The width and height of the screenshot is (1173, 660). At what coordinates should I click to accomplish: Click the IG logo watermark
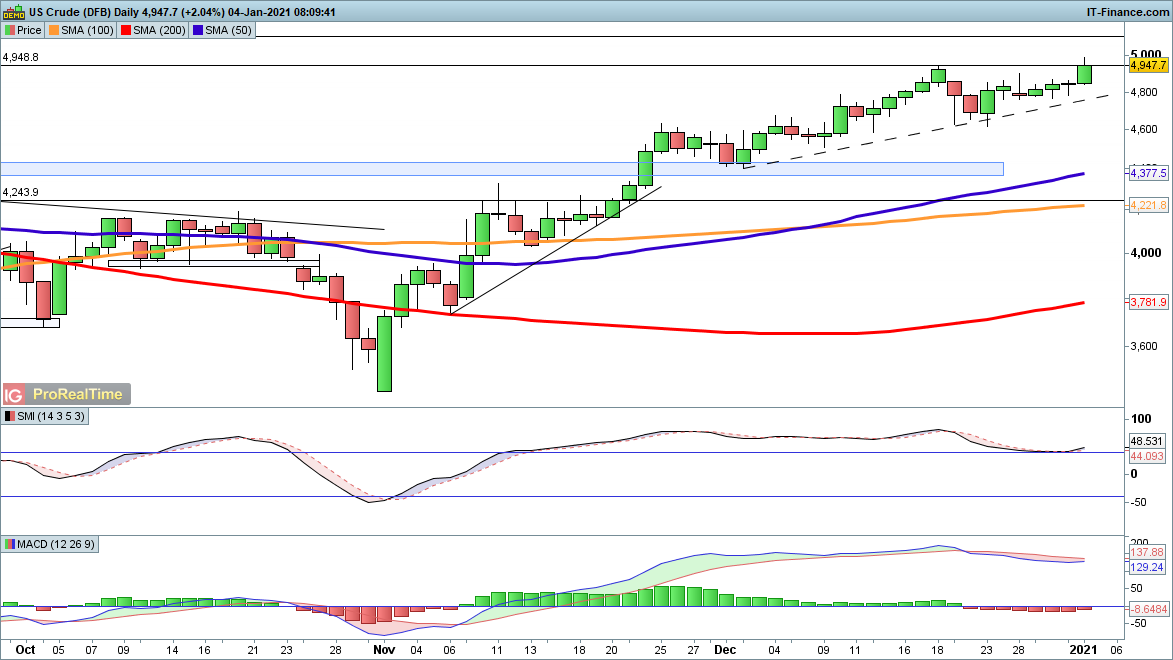pos(14,394)
